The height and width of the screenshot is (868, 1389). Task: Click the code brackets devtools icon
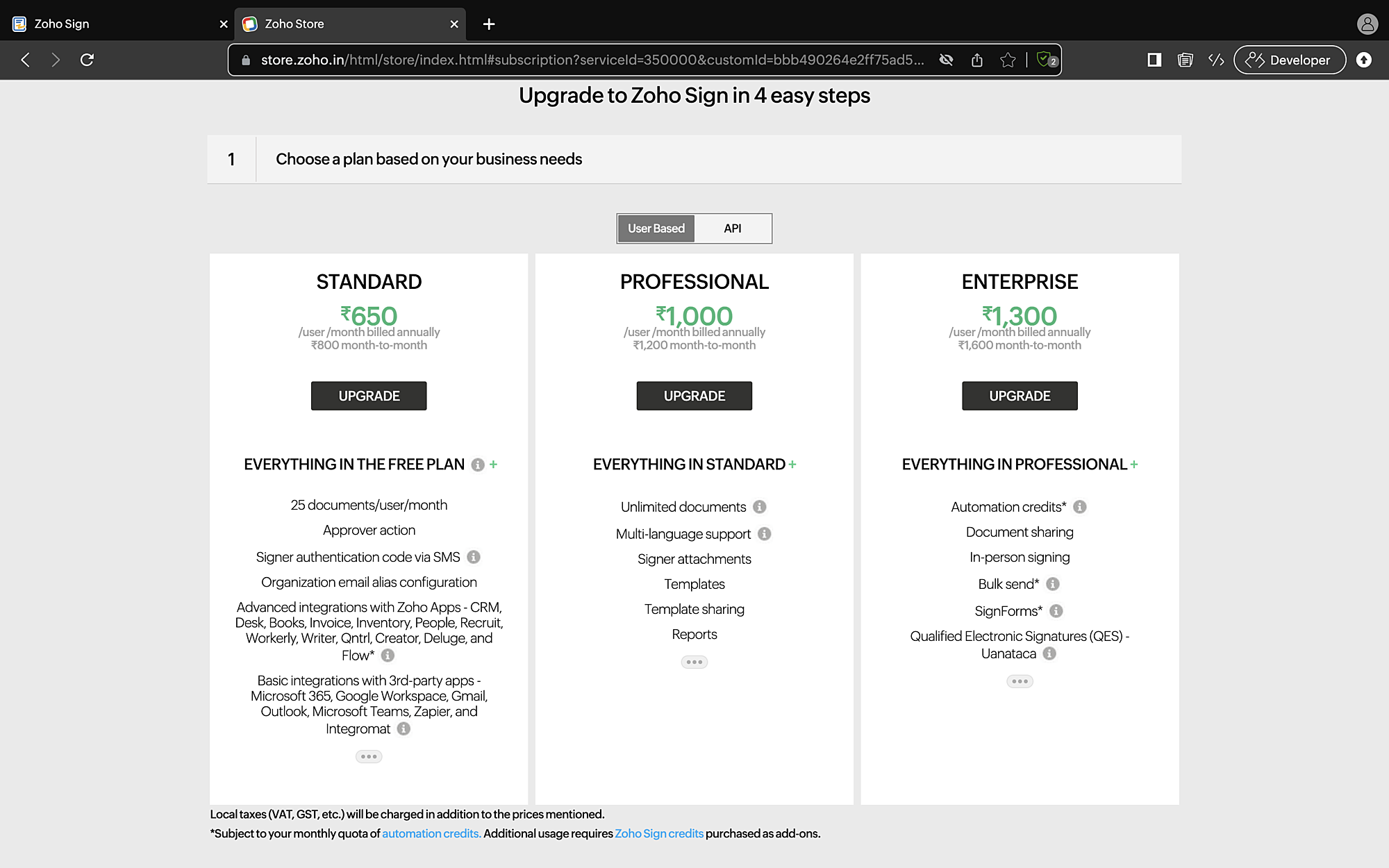(x=1216, y=60)
